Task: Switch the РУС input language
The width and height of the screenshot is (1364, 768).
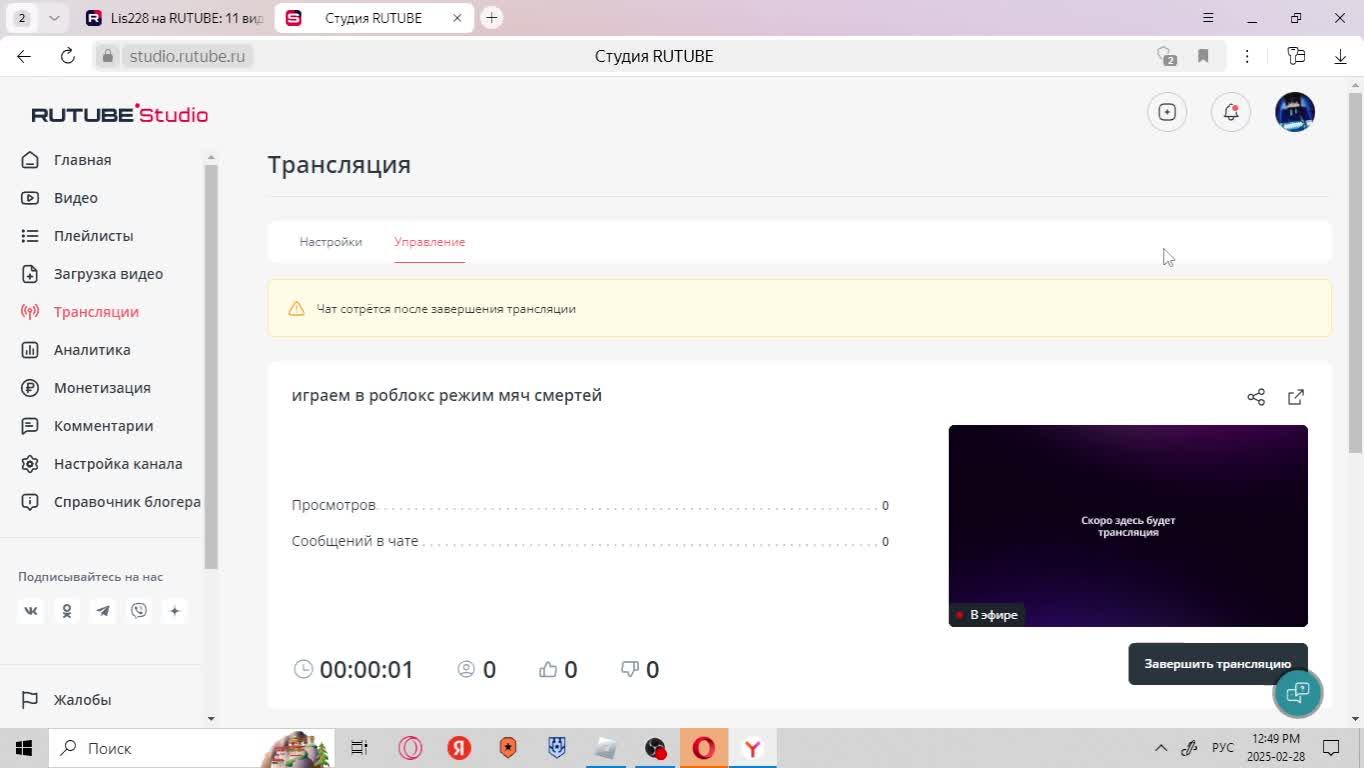Action: click(1223, 748)
